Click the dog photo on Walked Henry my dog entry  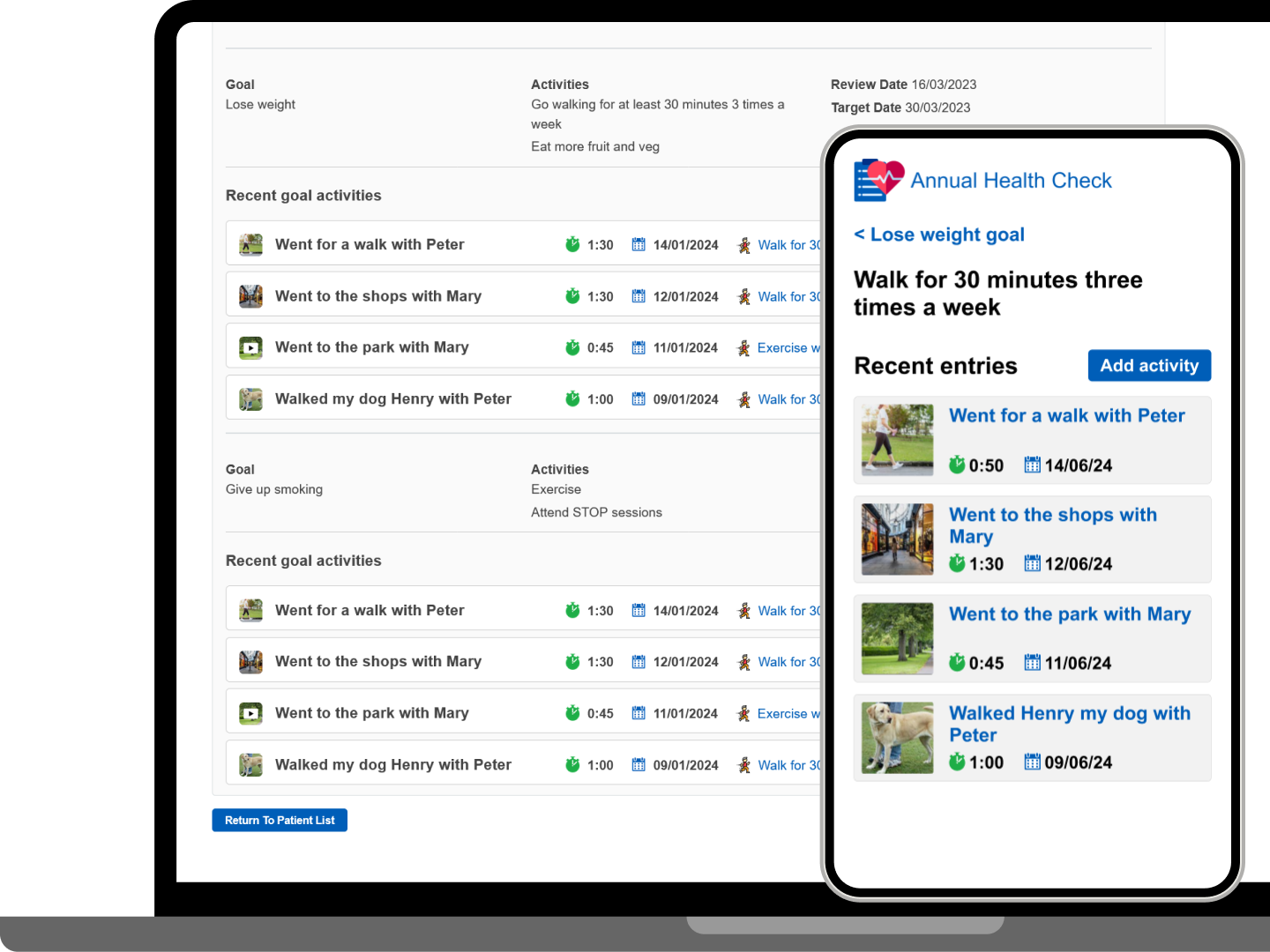click(897, 737)
